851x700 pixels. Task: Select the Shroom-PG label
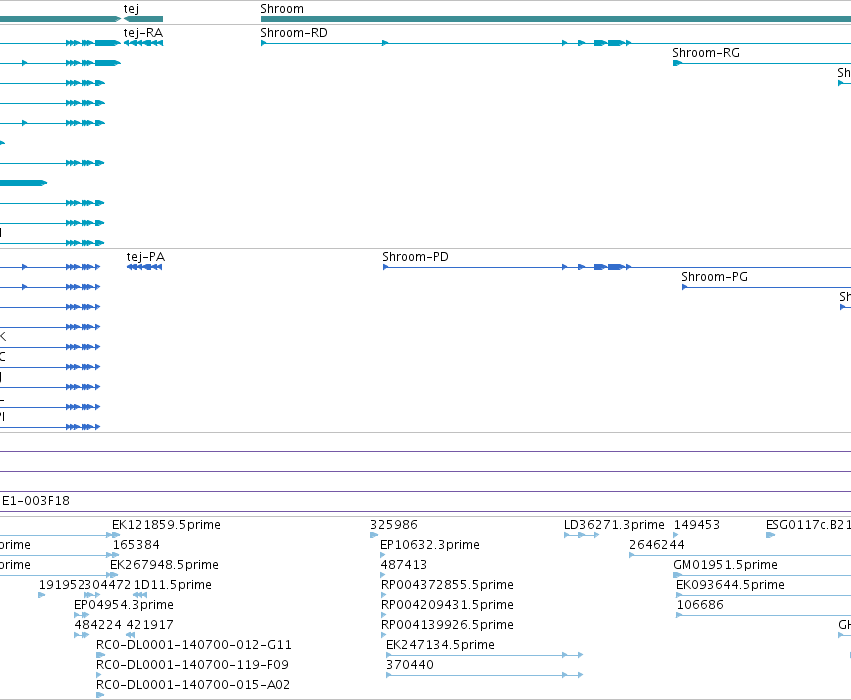pyautogui.click(x=714, y=277)
